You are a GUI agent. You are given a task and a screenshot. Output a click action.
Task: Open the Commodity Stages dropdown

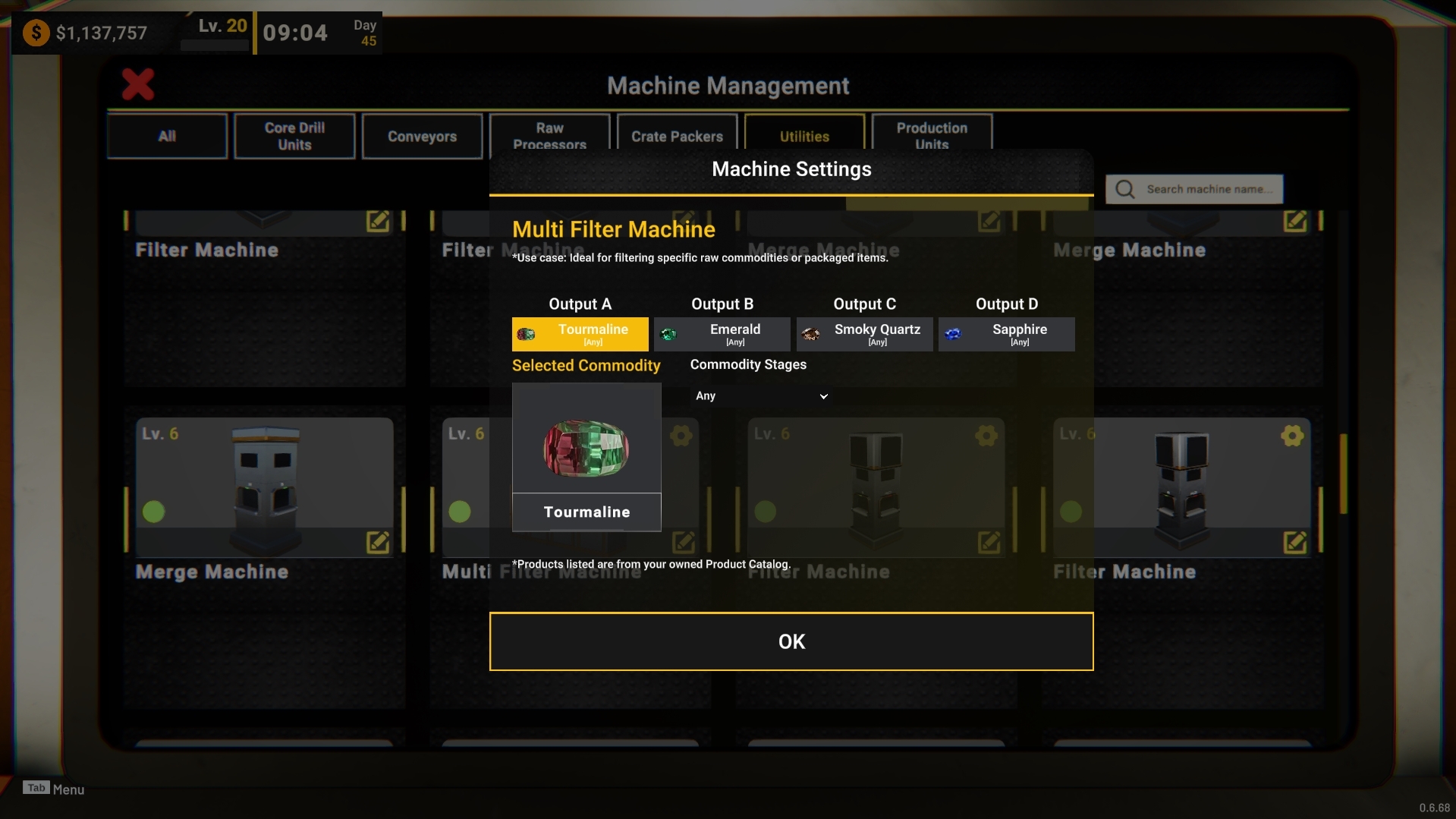click(761, 396)
